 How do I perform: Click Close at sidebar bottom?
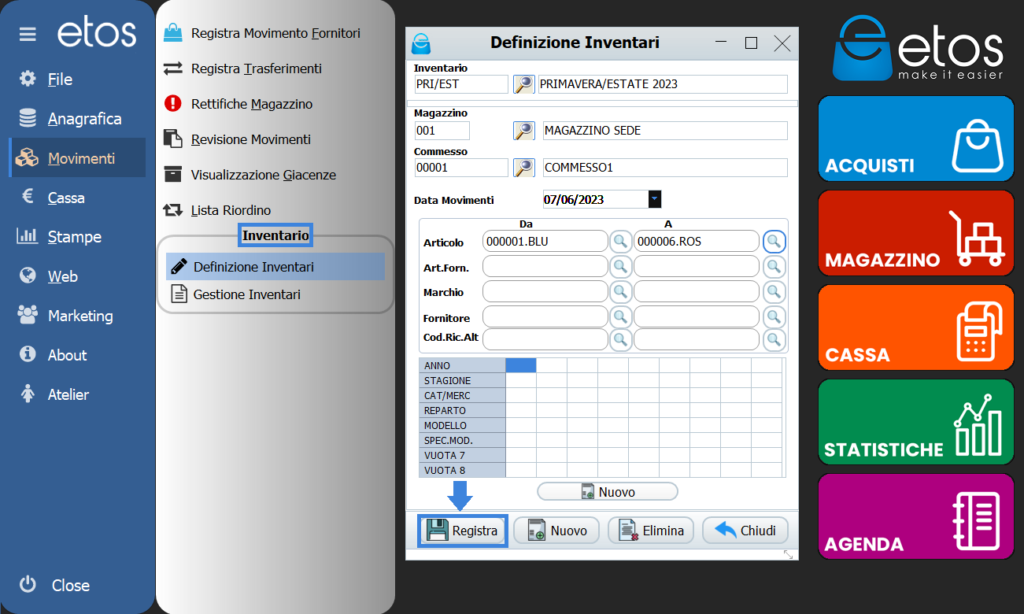pos(71,585)
